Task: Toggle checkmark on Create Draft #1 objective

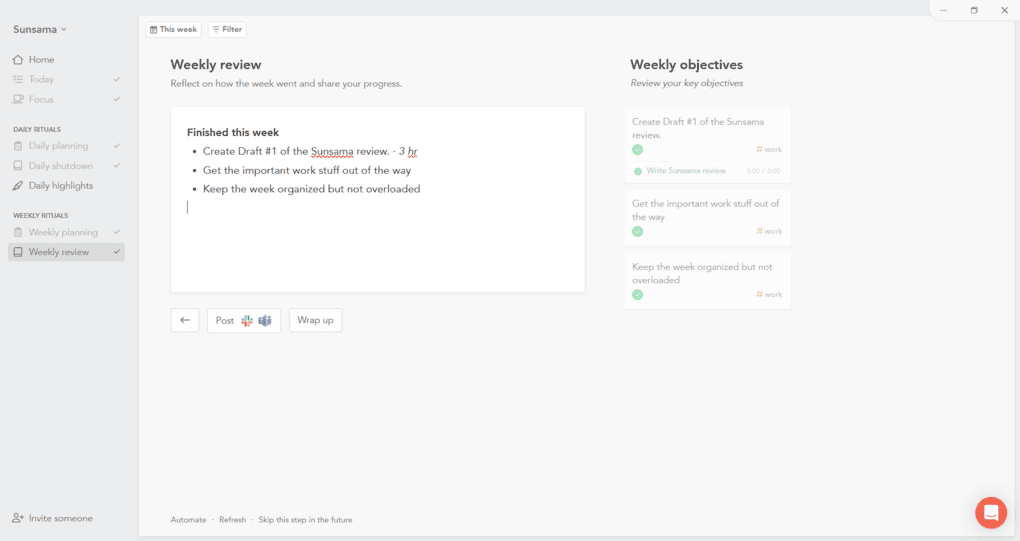Action: (637, 150)
